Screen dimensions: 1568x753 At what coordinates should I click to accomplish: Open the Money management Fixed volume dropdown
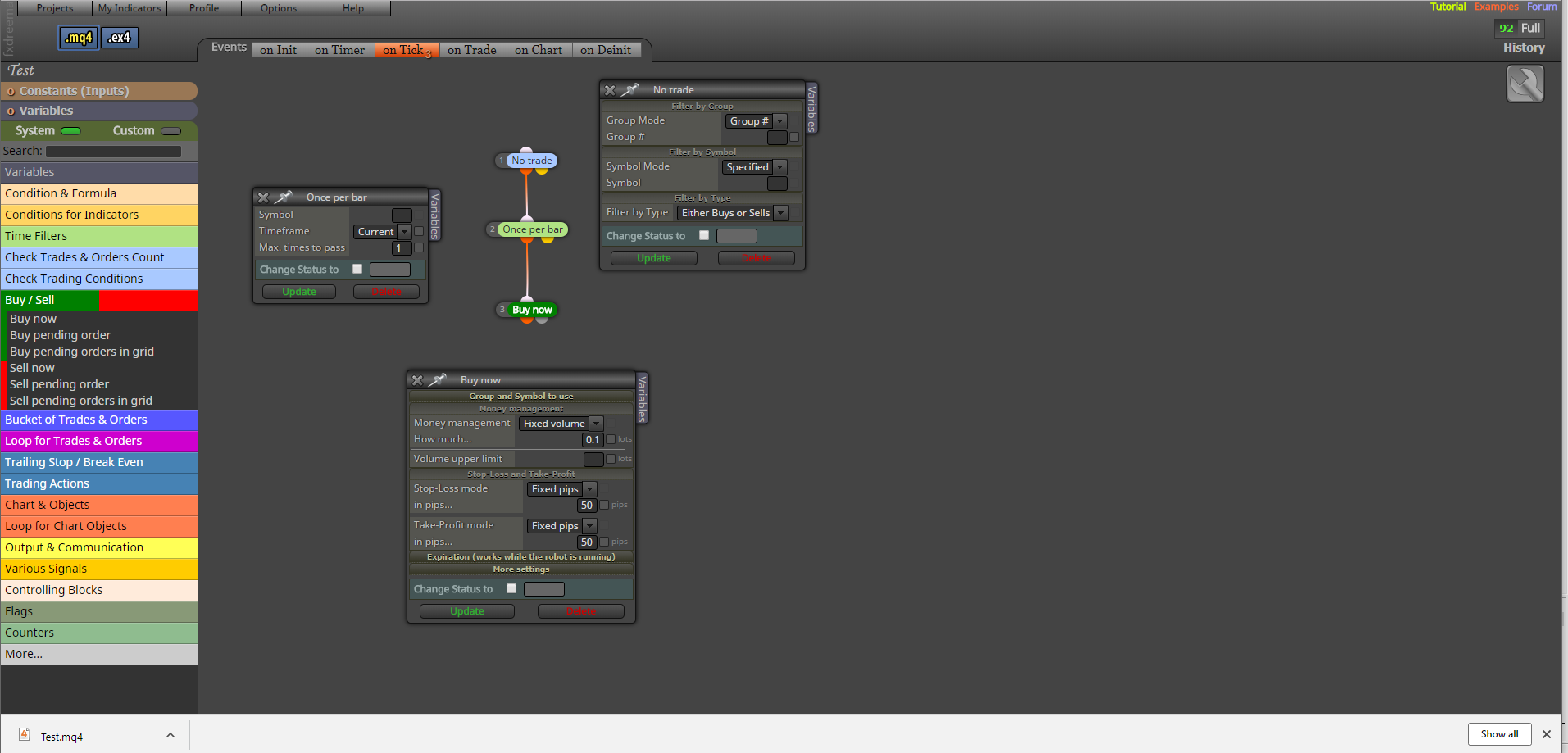(x=561, y=424)
